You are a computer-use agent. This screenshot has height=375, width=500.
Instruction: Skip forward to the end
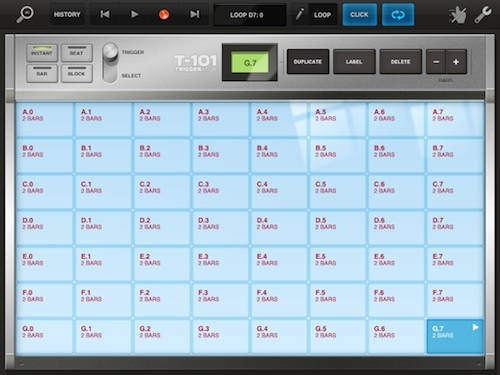[x=194, y=14]
